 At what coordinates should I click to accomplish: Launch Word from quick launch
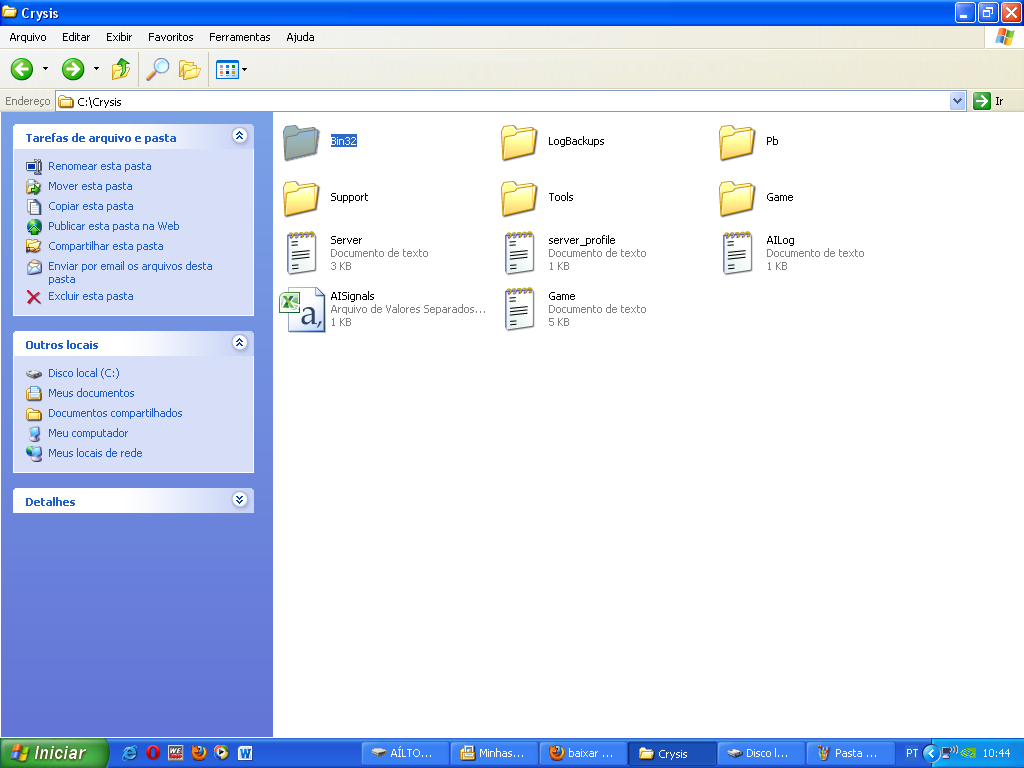pos(245,753)
